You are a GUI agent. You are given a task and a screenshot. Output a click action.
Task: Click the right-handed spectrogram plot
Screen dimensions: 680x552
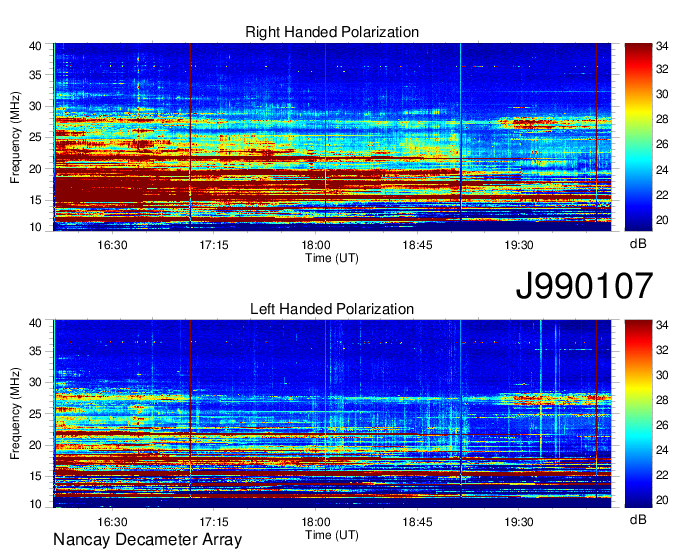332,137
